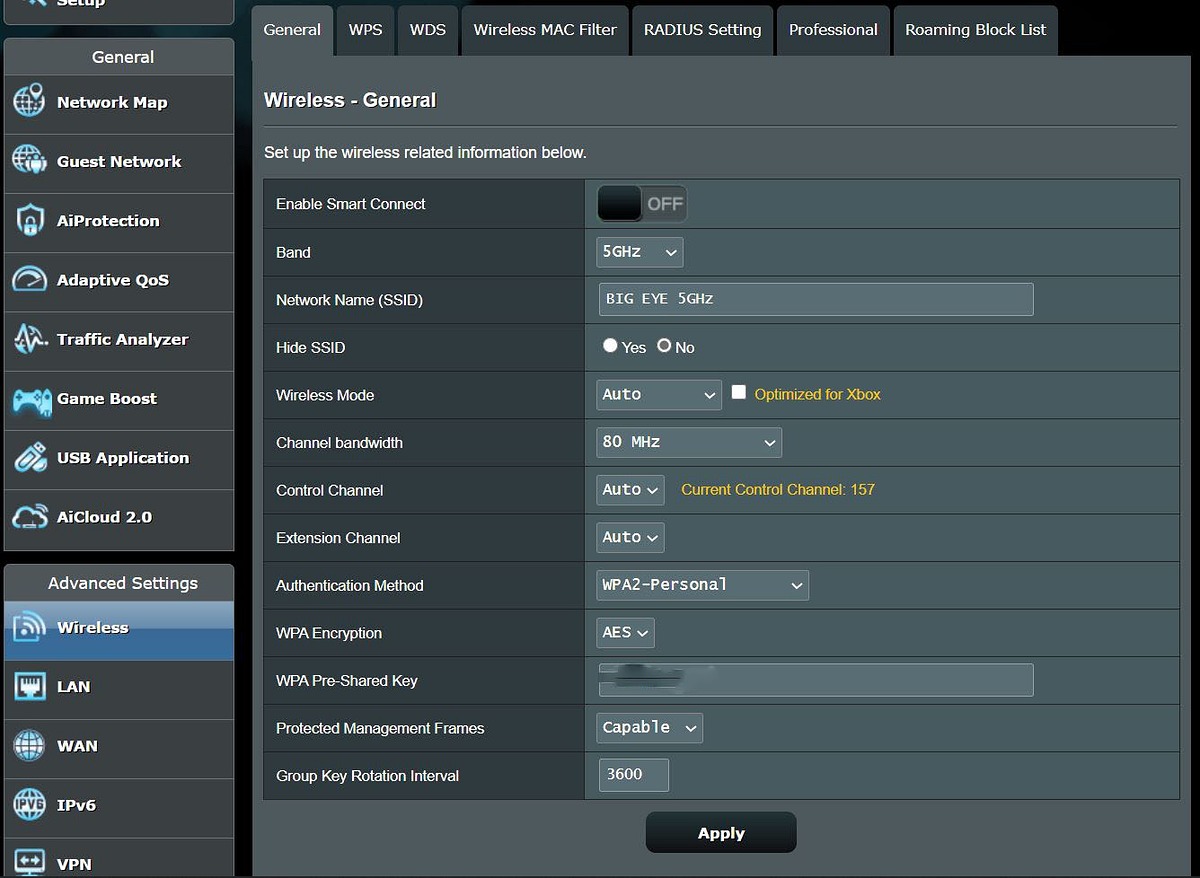The image size is (1200, 878).
Task: Open the Authentication Method dropdown
Action: (702, 585)
